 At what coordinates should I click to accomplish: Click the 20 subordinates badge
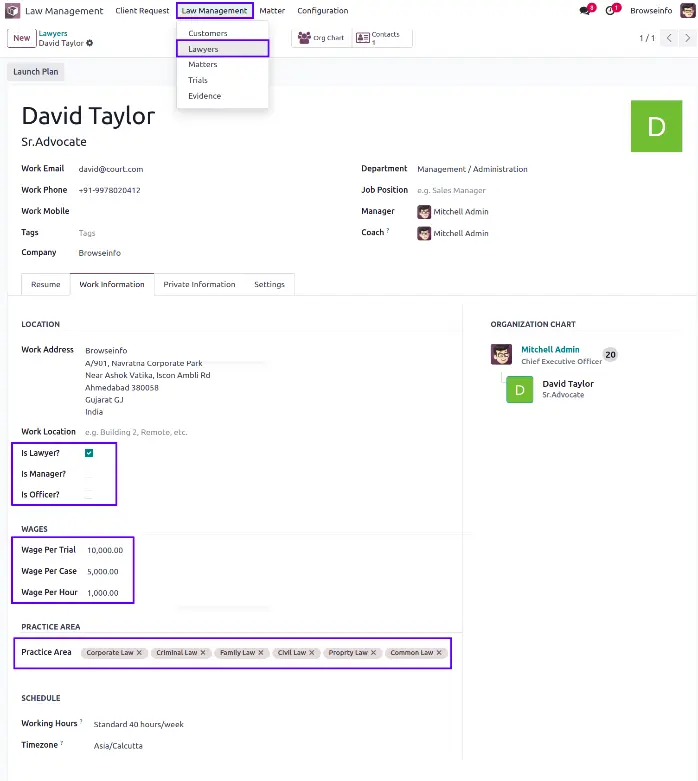610,355
